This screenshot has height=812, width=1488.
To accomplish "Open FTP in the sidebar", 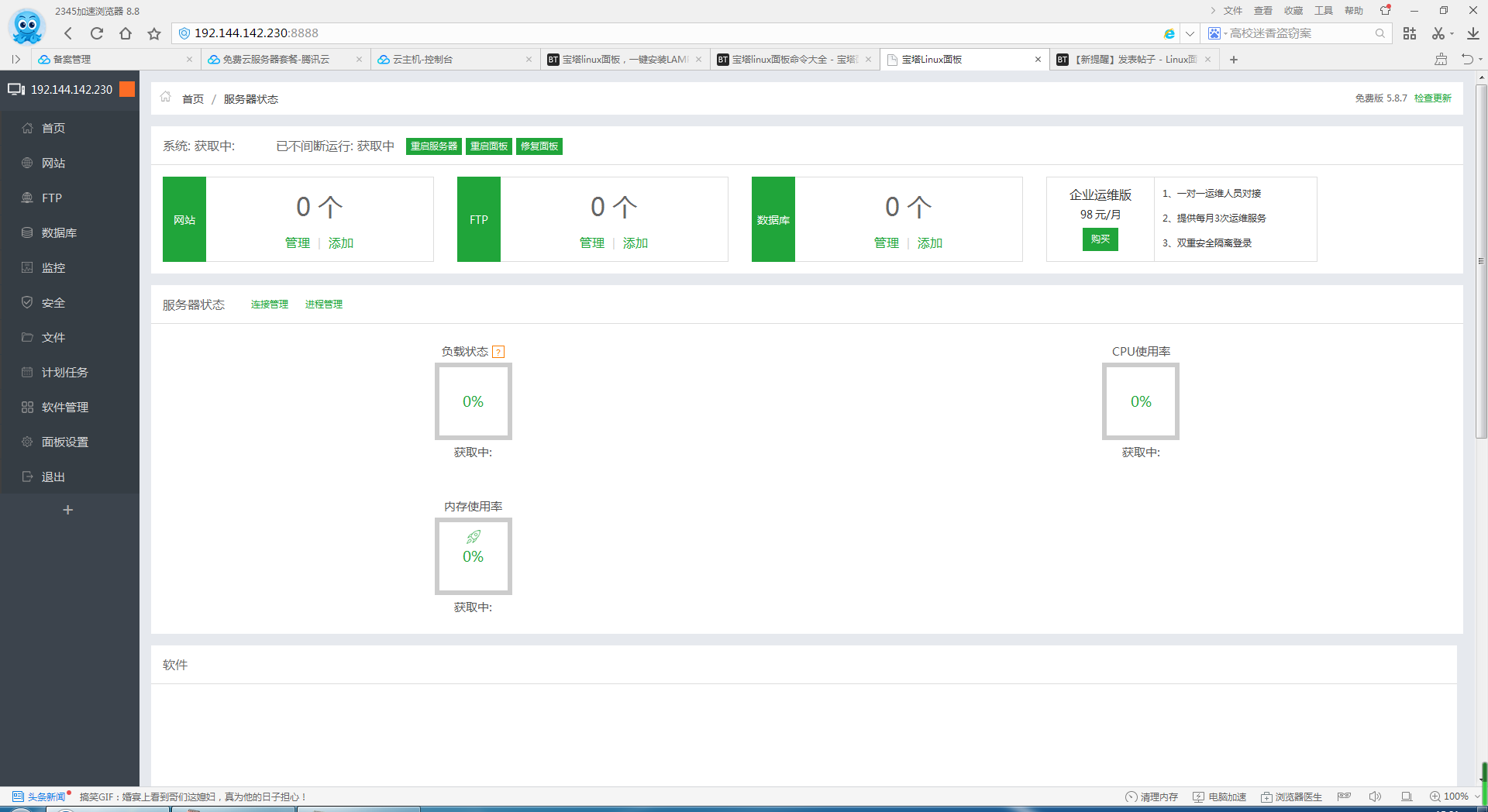I will [70, 198].
